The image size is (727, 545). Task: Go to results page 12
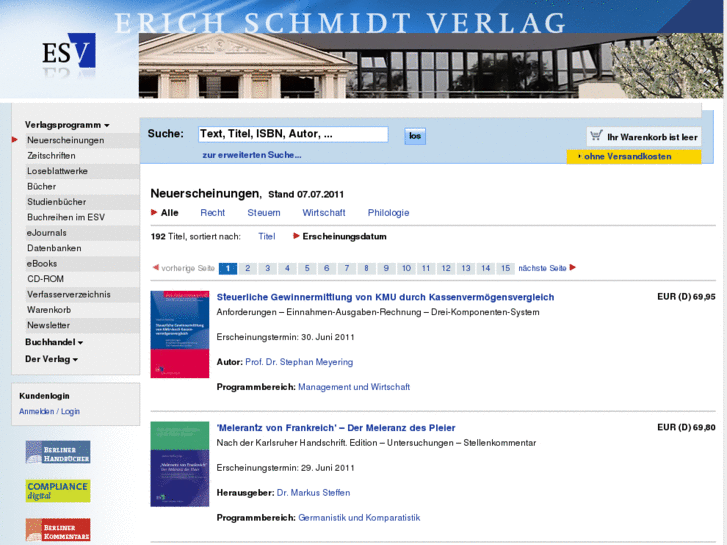pyautogui.click(x=446, y=268)
